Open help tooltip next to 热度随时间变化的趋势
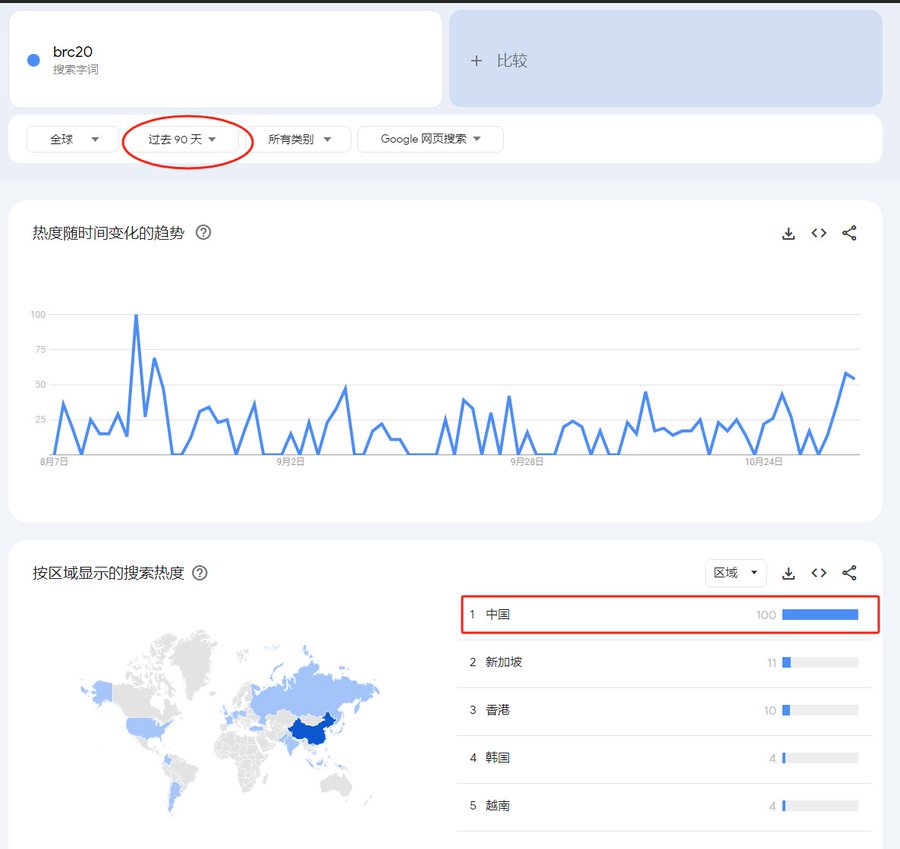This screenshot has height=849, width=900. (203, 232)
